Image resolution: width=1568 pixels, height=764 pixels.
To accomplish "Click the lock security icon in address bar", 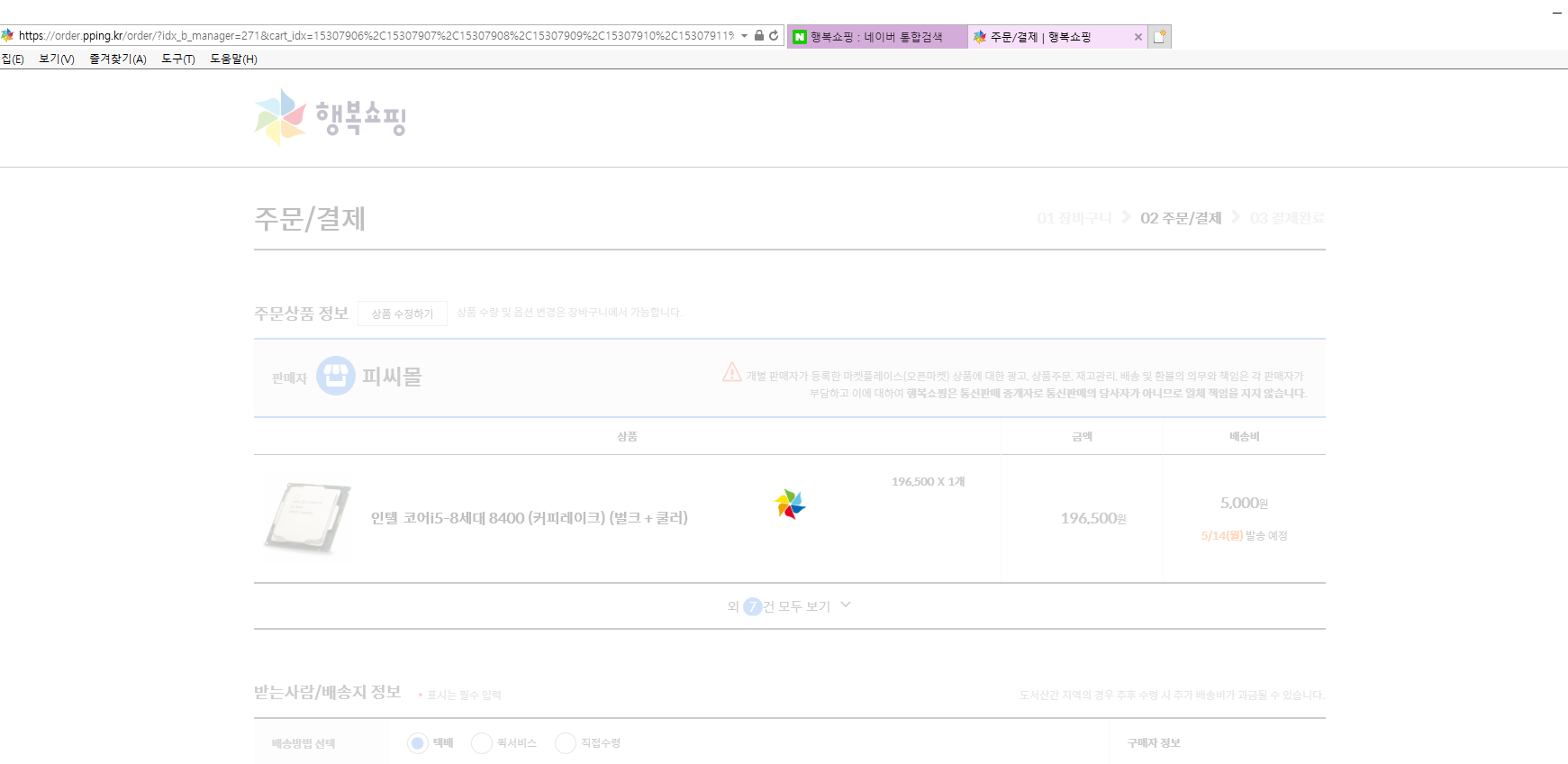I will click(759, 36).
